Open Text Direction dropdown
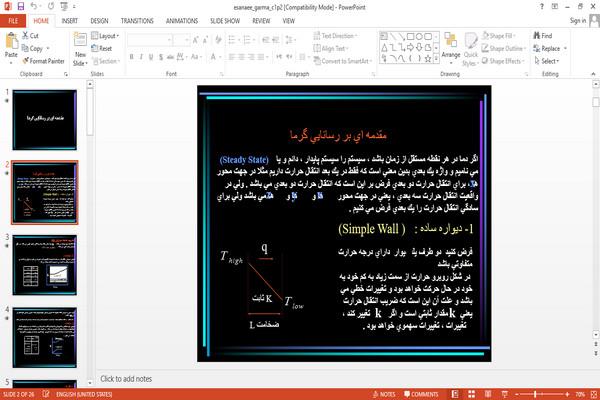Screen dimensions: 600x400 (336, 36)
